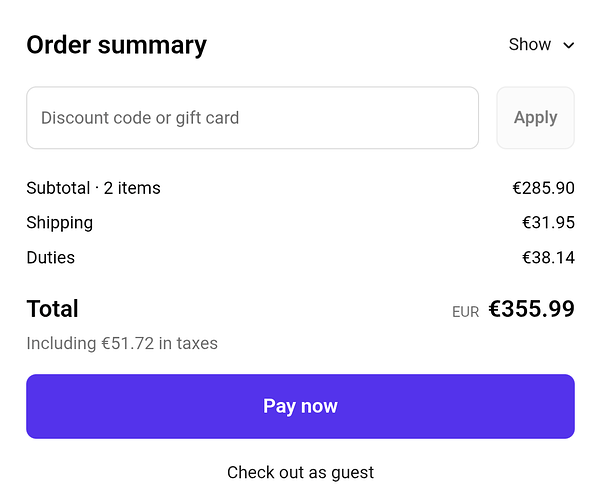Image resolution: width=601 pixels, height=500 pixels.
Task: Expand order summary with Show
Action: click(530, 45)
